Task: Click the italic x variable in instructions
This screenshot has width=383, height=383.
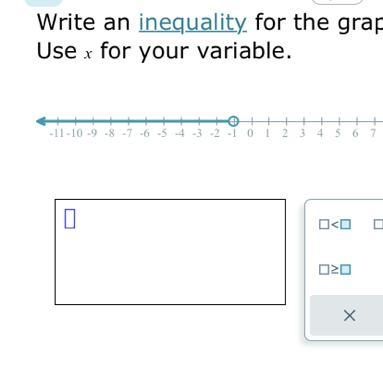Action: pyautogui.click(x=88, y=55)
